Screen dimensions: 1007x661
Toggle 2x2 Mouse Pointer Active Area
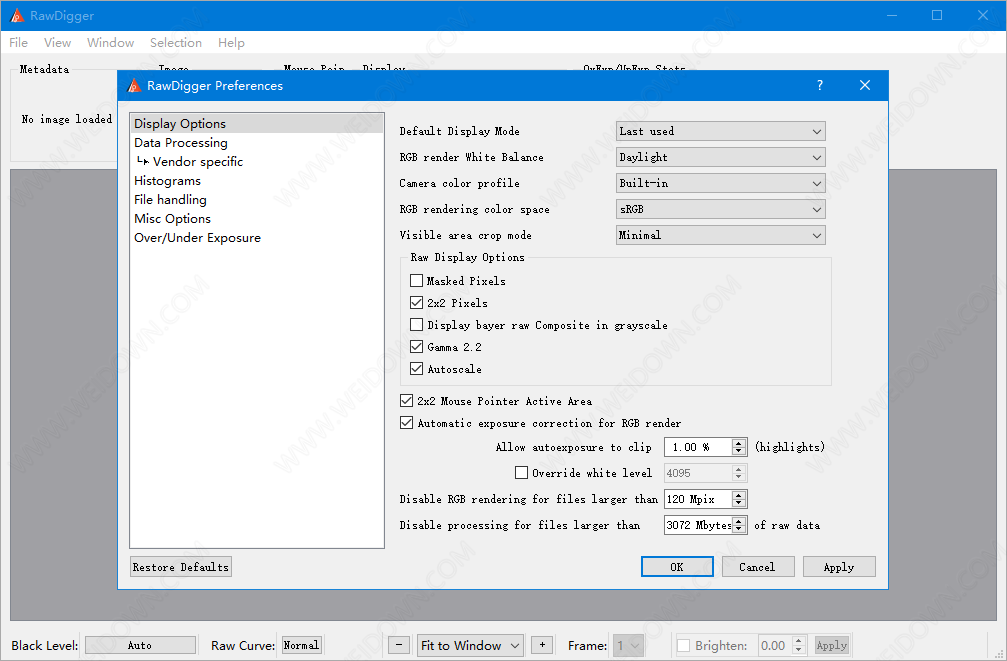pyautogui.click(x=406, y=401)
